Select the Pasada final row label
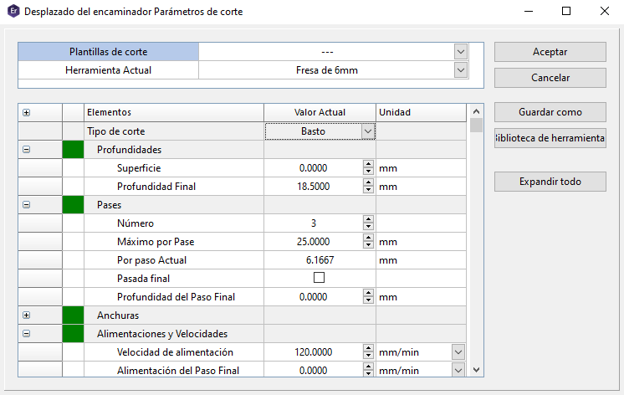 click(x=143, y=278)
